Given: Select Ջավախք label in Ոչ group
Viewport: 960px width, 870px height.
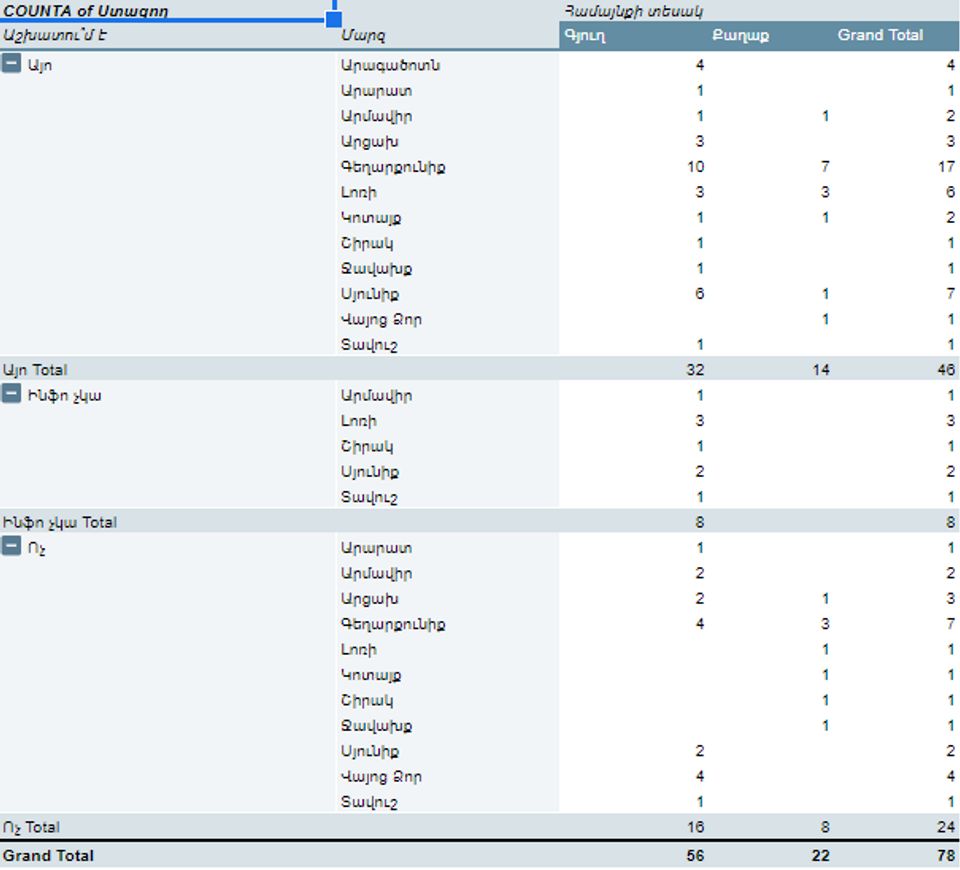Looking at the screenshot, I should pos(376,726).
